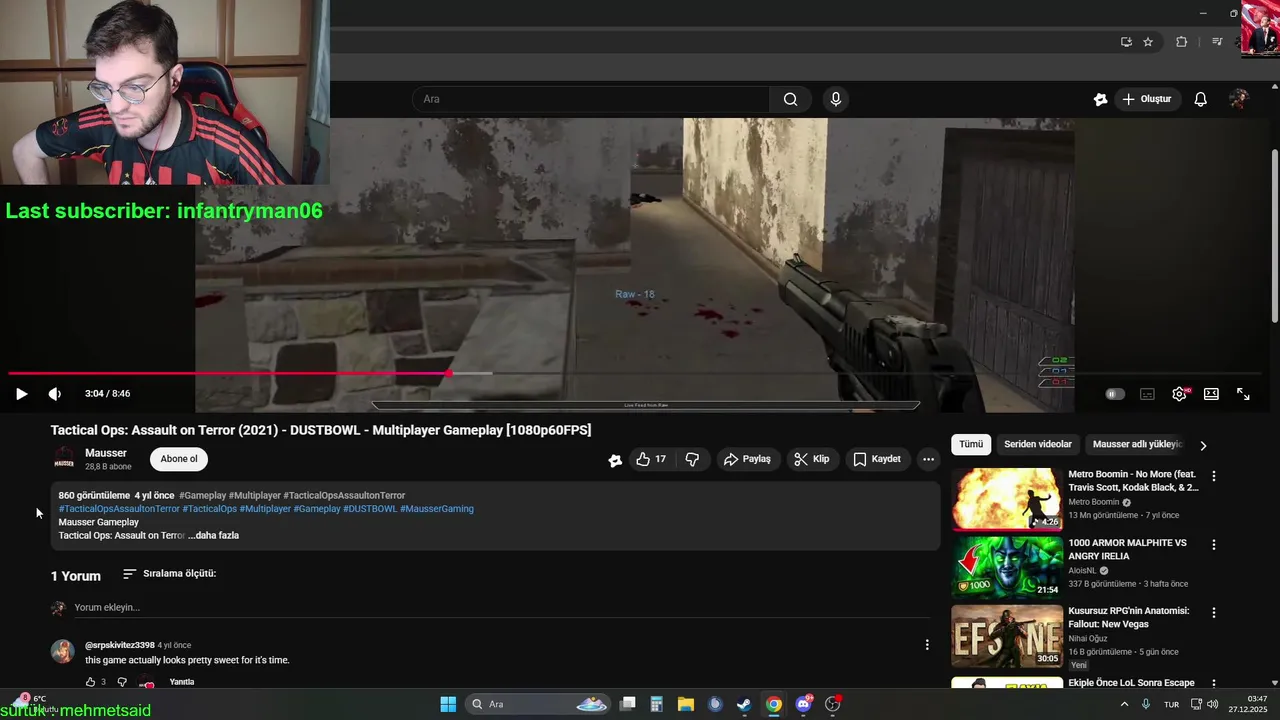Screen dimensions: 1280x720
Task: Save the video with Kaydet
Action: tap(877, 459)
